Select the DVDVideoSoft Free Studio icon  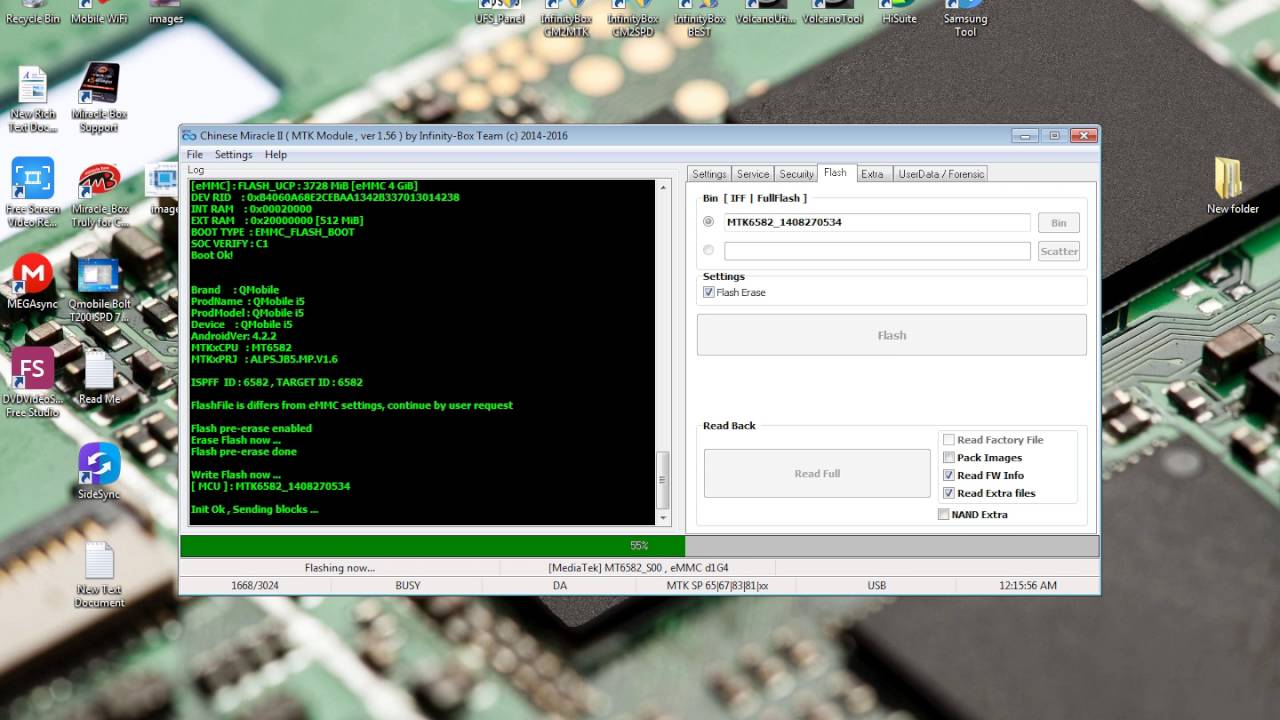33,382
